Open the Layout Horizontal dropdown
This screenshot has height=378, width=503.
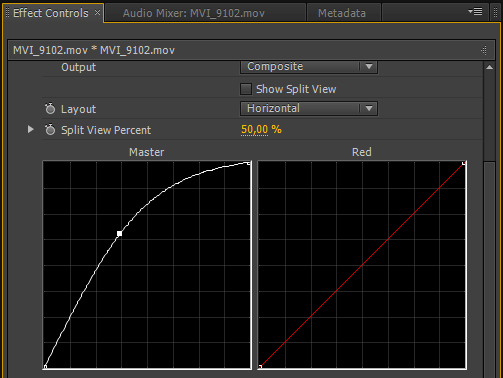click(x=309, y=109)
